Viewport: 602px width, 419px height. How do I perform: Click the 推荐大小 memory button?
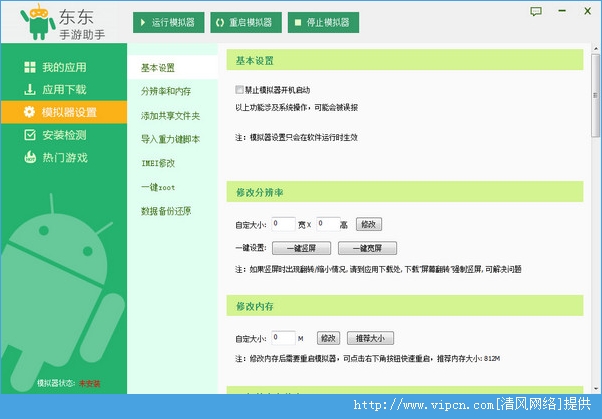[x=376, y=338]
